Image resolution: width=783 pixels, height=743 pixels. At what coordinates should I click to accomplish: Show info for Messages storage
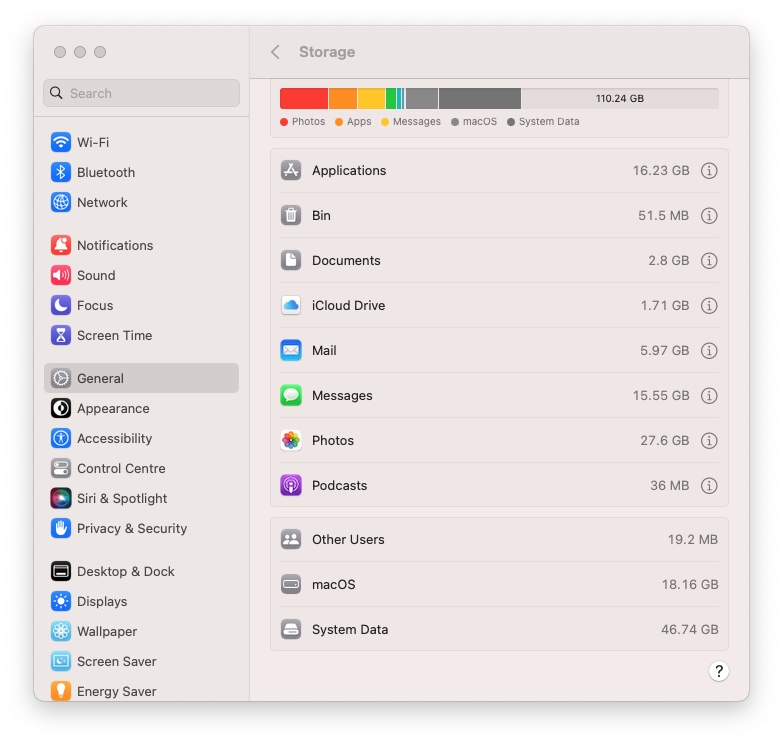coord(709,395)
